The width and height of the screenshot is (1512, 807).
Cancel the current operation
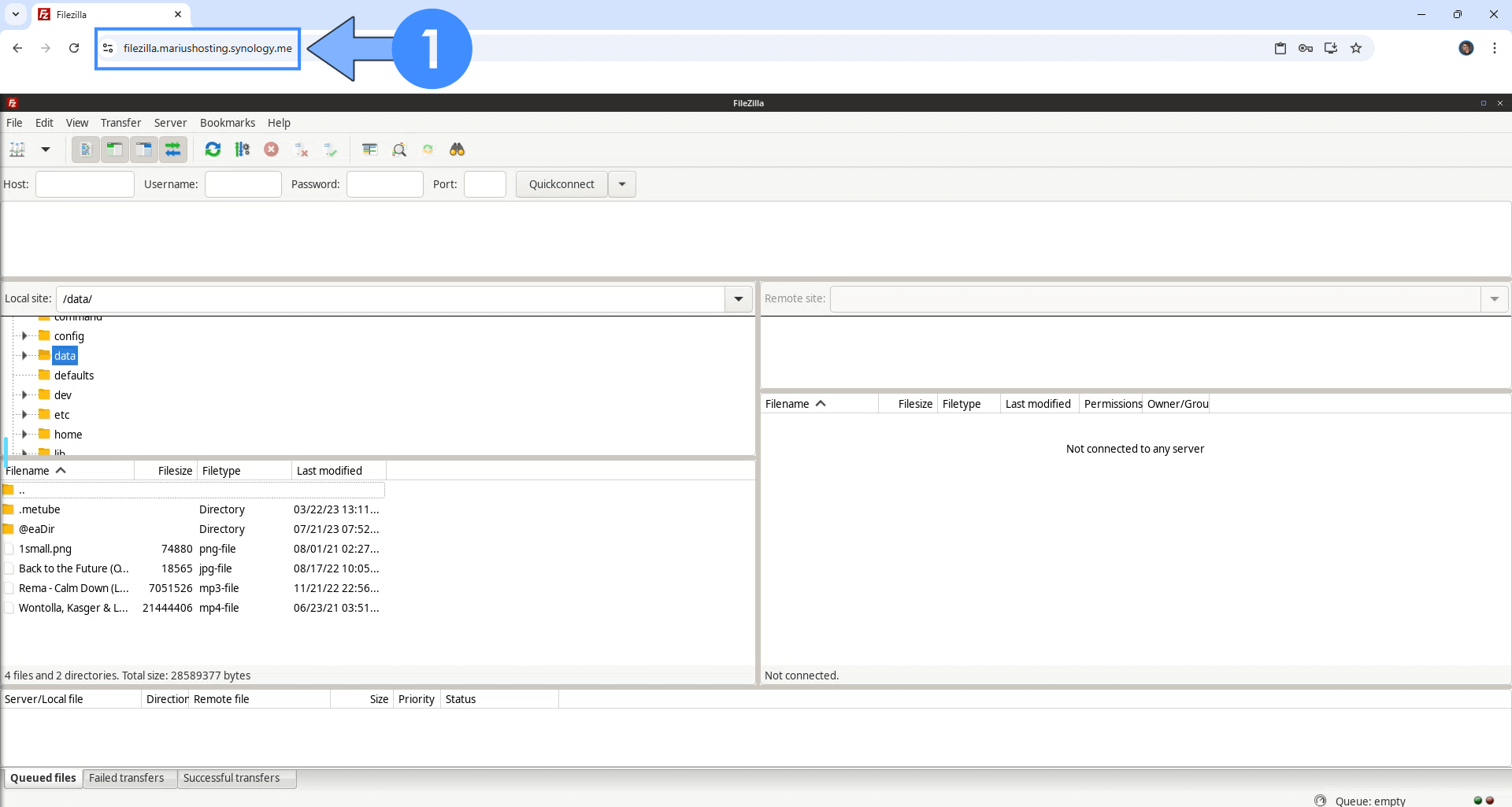pos(272,150)
